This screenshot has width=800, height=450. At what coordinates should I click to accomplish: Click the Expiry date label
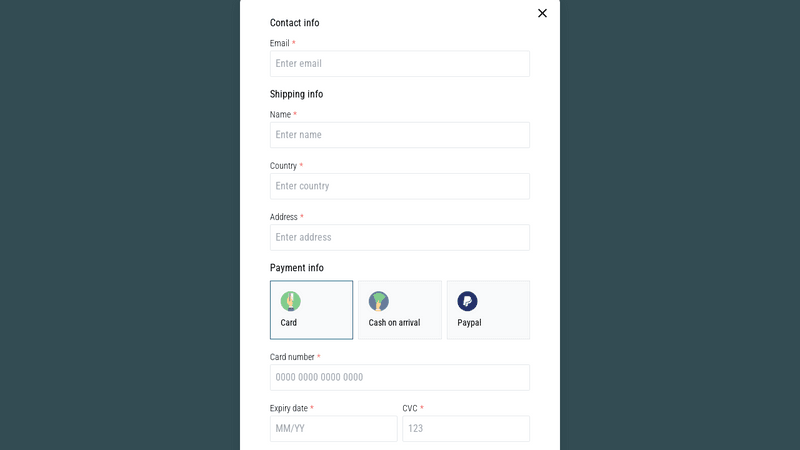click(288, 408)
